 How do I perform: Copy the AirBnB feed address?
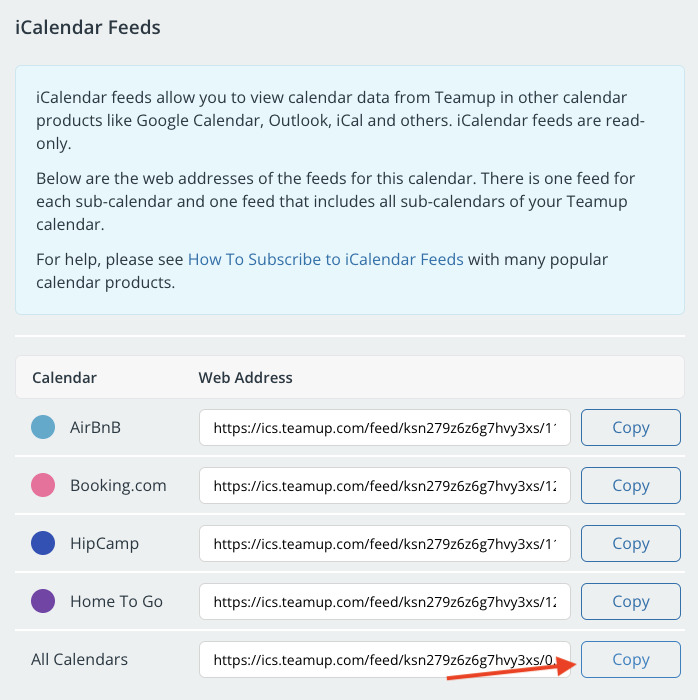630,428
